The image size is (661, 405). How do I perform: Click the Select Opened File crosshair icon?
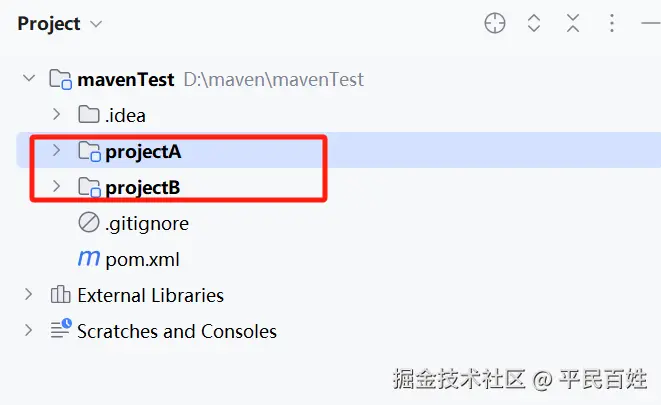coord(495,23)
